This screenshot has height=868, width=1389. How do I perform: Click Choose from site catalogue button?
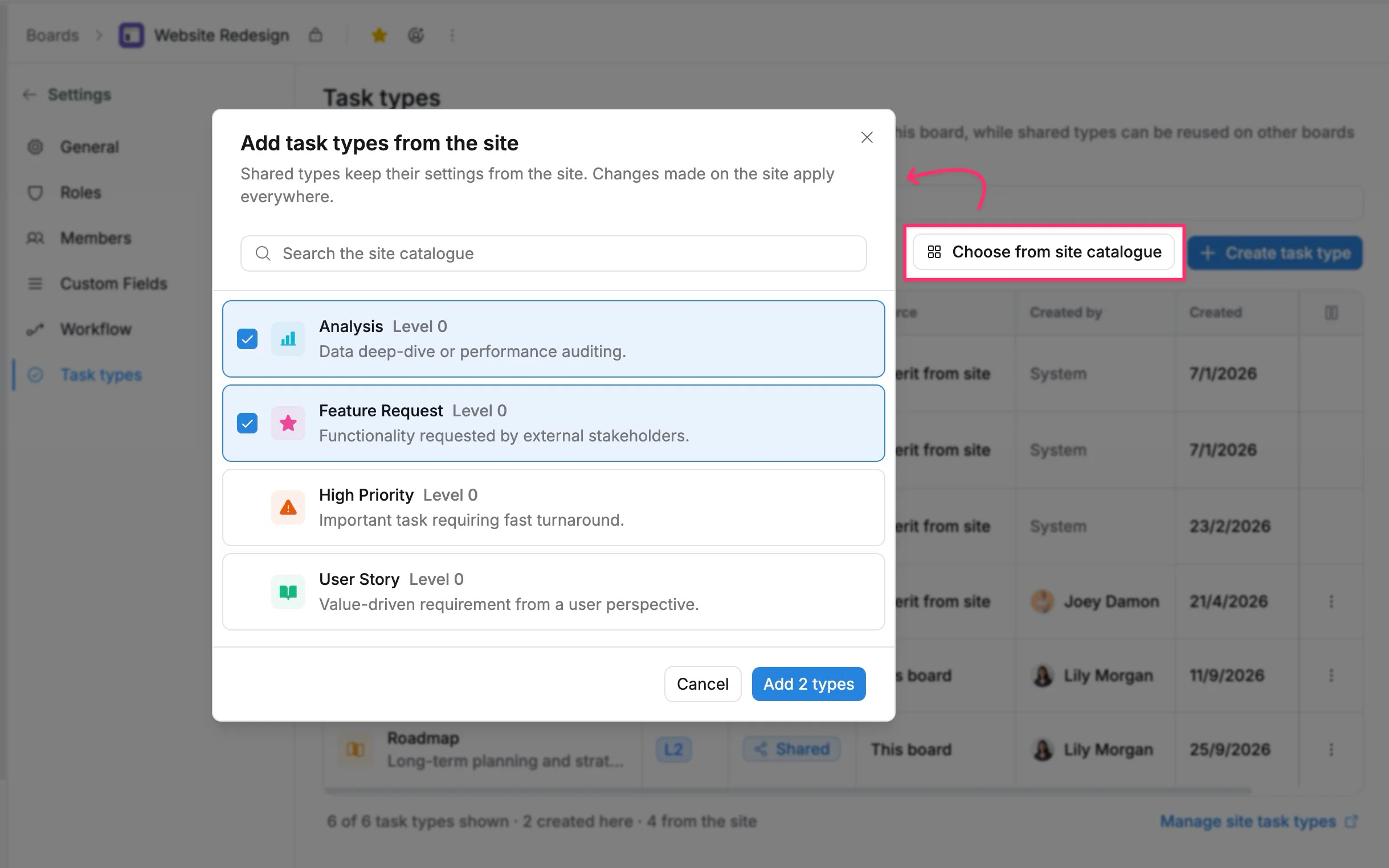(x=1043, y=252)
